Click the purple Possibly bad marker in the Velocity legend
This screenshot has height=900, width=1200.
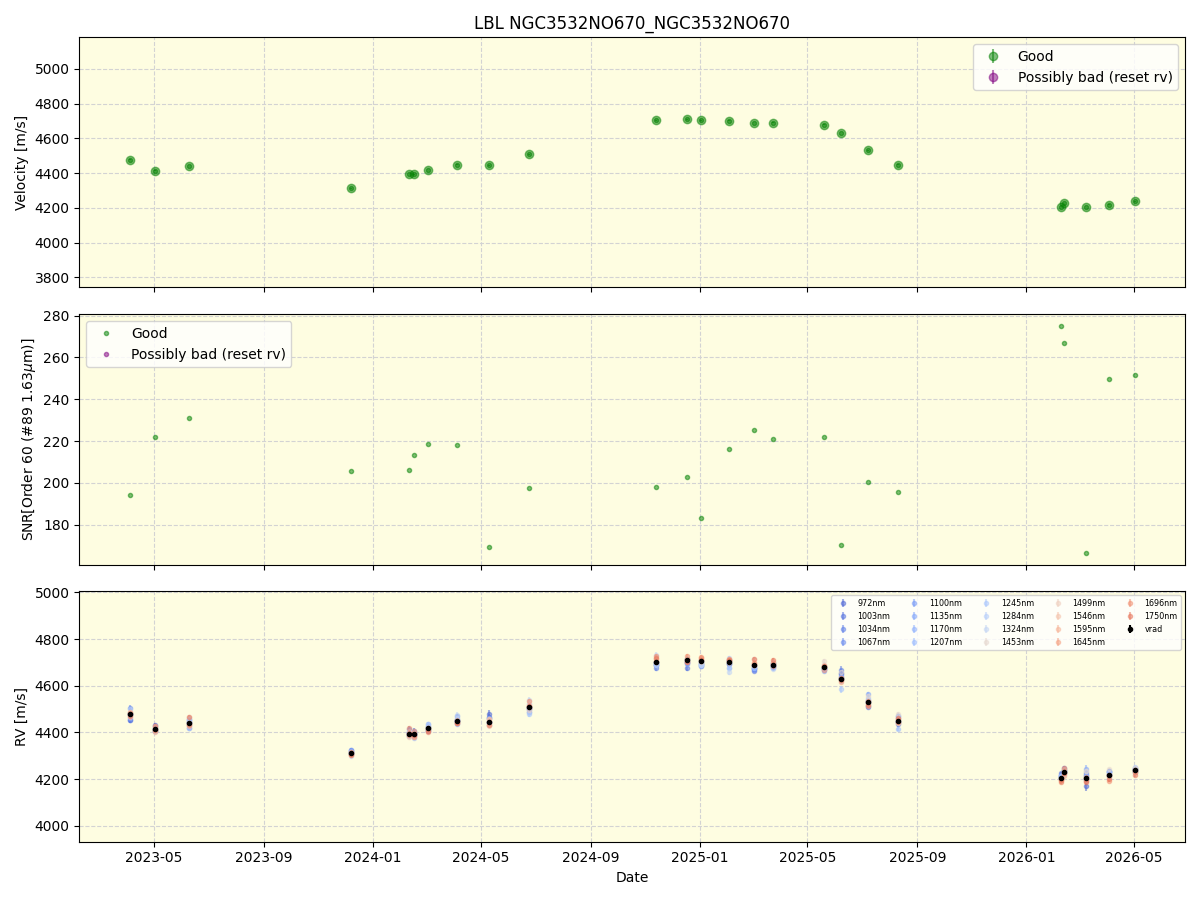[993, 77]
